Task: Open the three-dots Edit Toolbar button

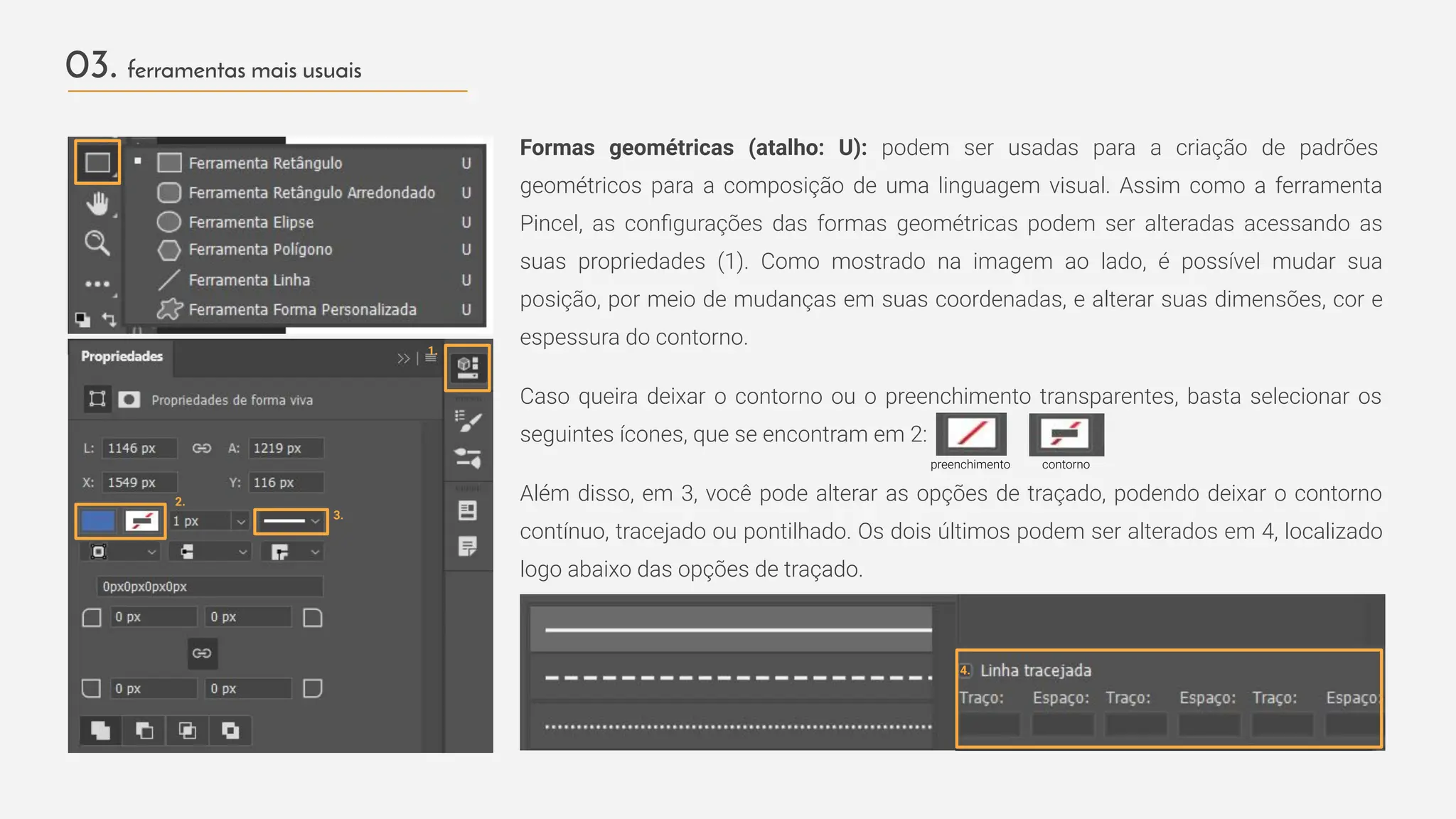Action: 97,284
